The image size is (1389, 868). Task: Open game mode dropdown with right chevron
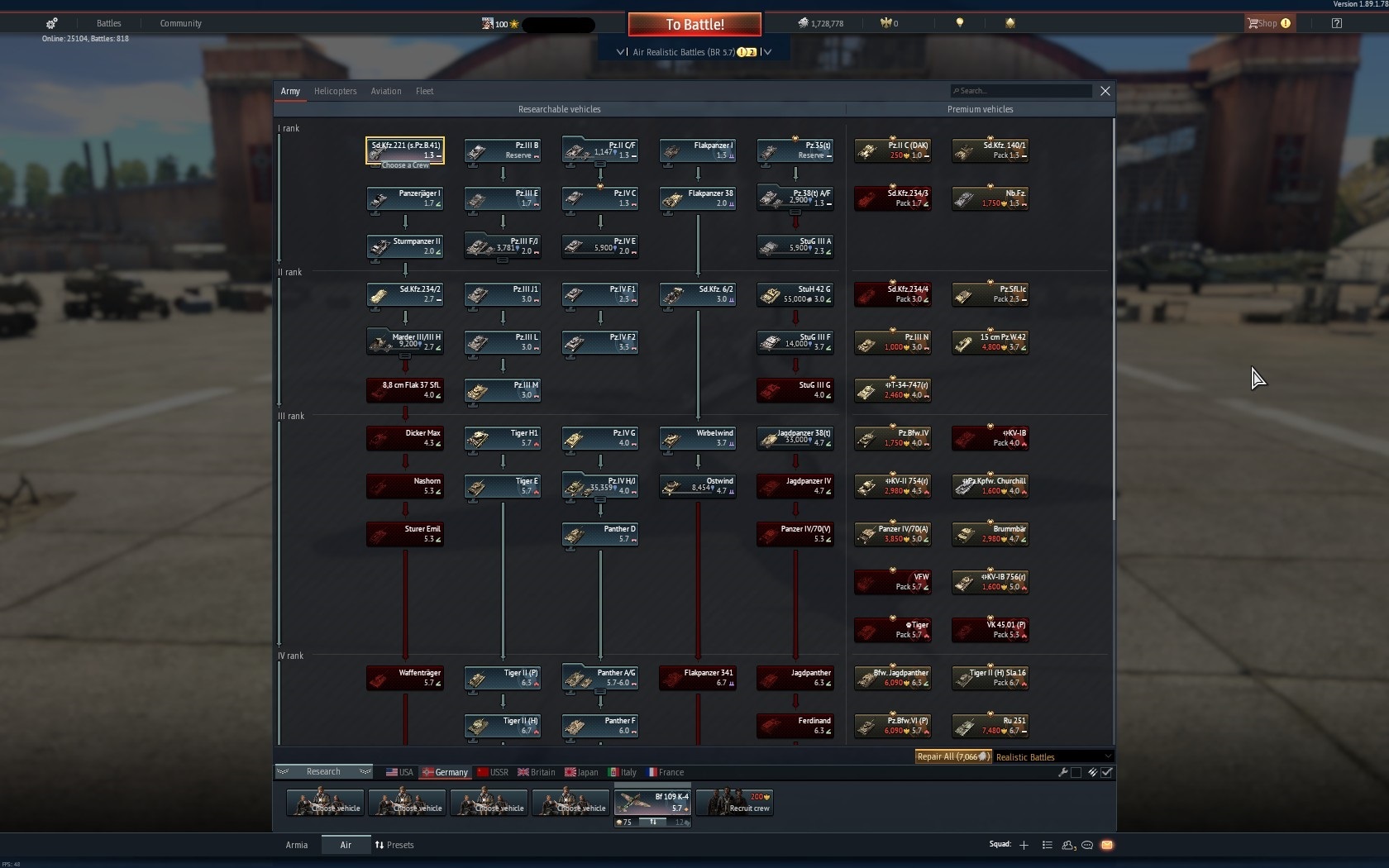pyautogui.click(x=766, y=52)
